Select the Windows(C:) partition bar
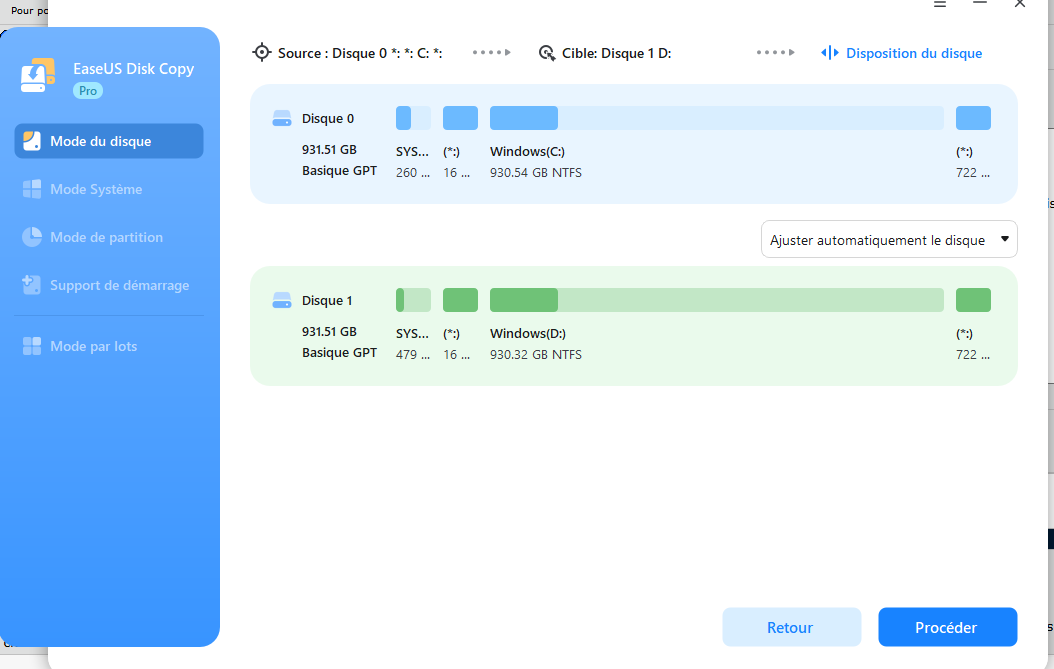Image resolution: width=1054 pixels, height=669 pixels. pos(717,118)
